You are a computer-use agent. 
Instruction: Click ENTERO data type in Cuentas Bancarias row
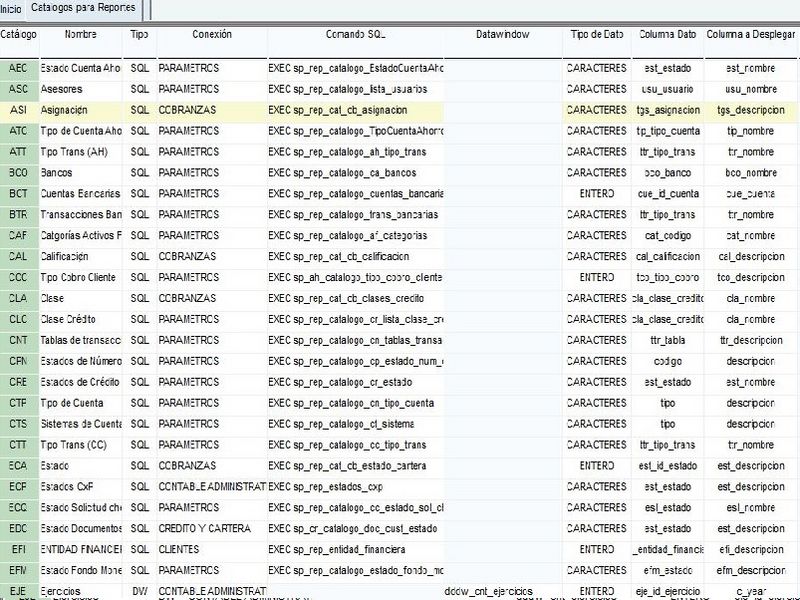point(597,194)
